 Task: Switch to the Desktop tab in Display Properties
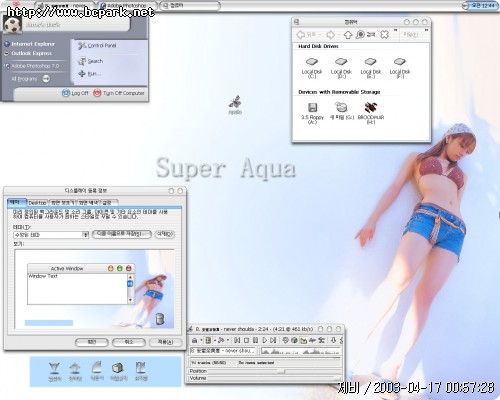37,203
